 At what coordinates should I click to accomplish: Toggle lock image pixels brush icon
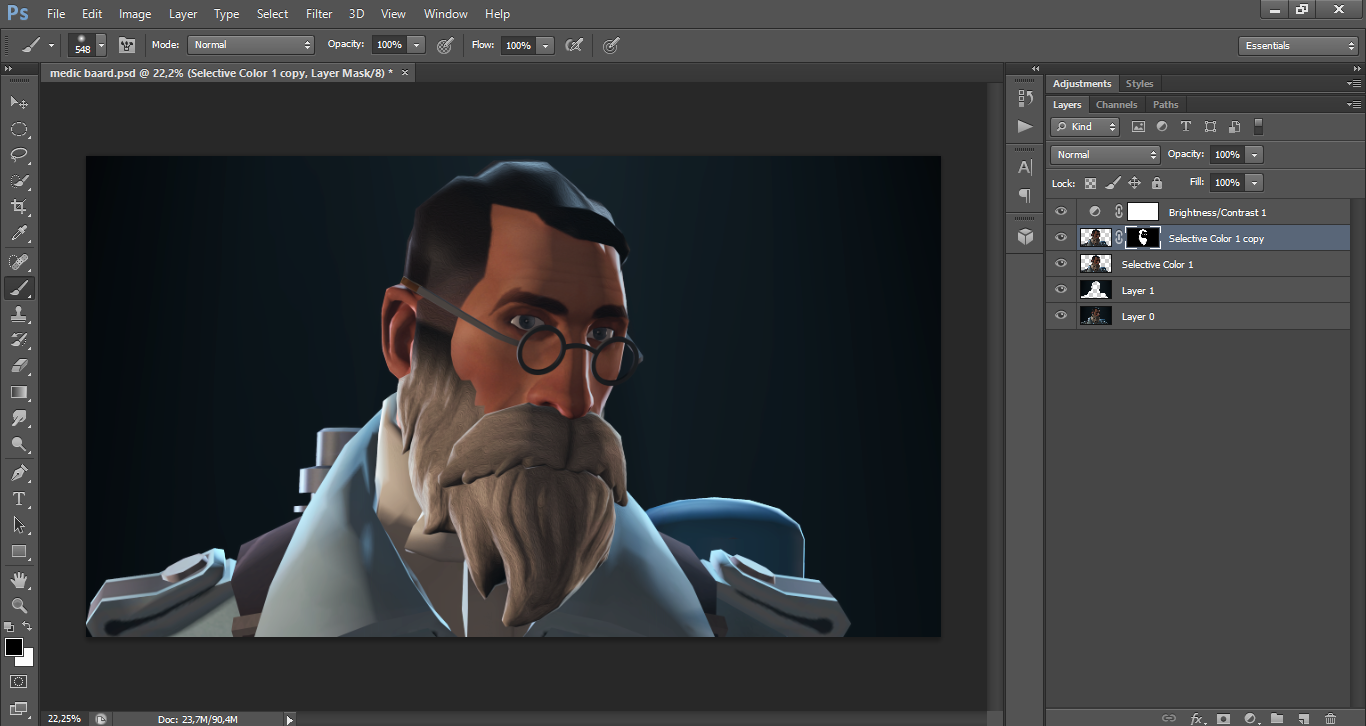[x=1112, y=183]
